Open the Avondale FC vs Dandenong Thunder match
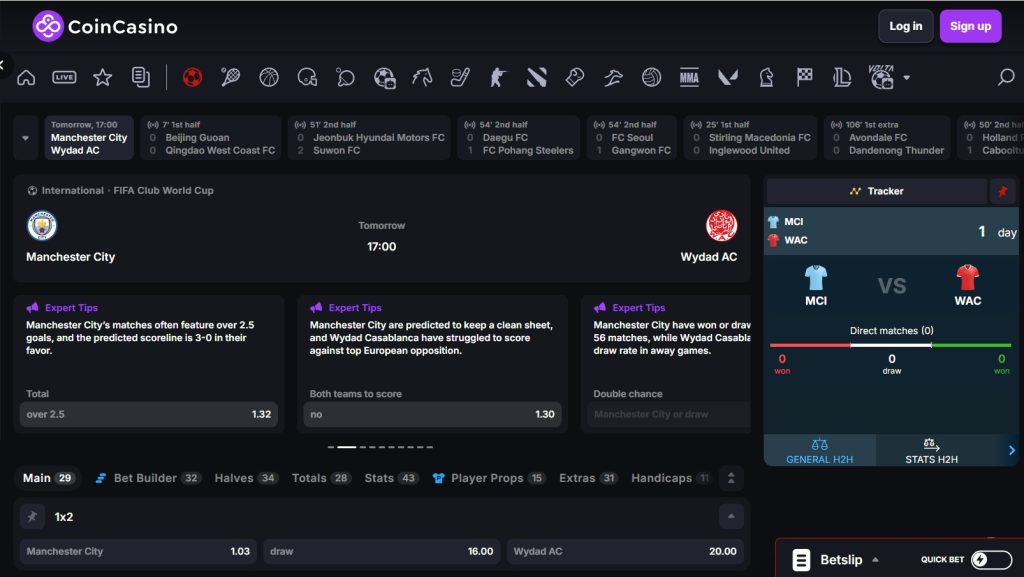This screenshot has width=1024, height=577. pos(888,138)
